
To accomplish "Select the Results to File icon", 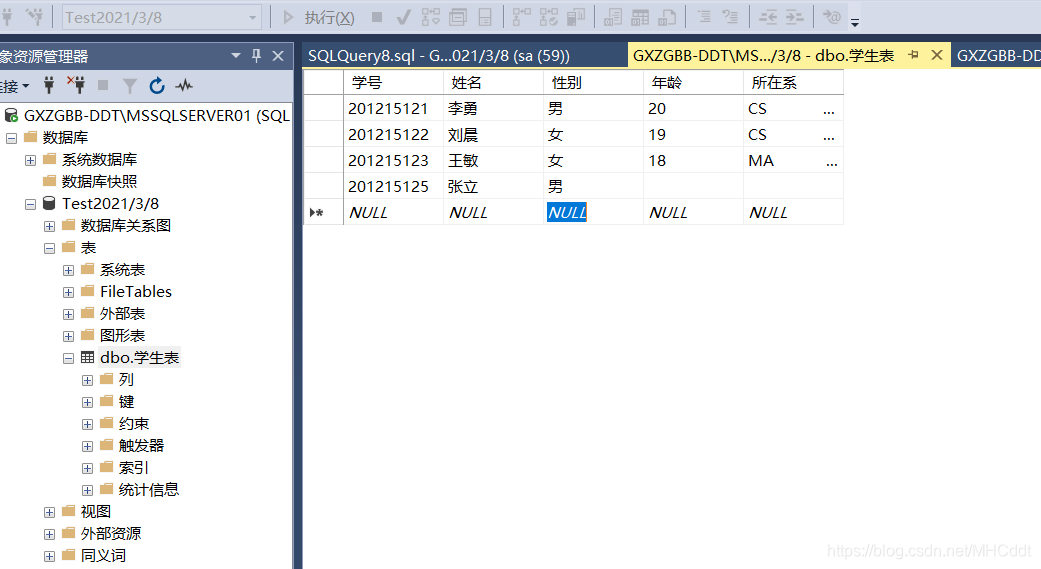I will tap(667, 17).
